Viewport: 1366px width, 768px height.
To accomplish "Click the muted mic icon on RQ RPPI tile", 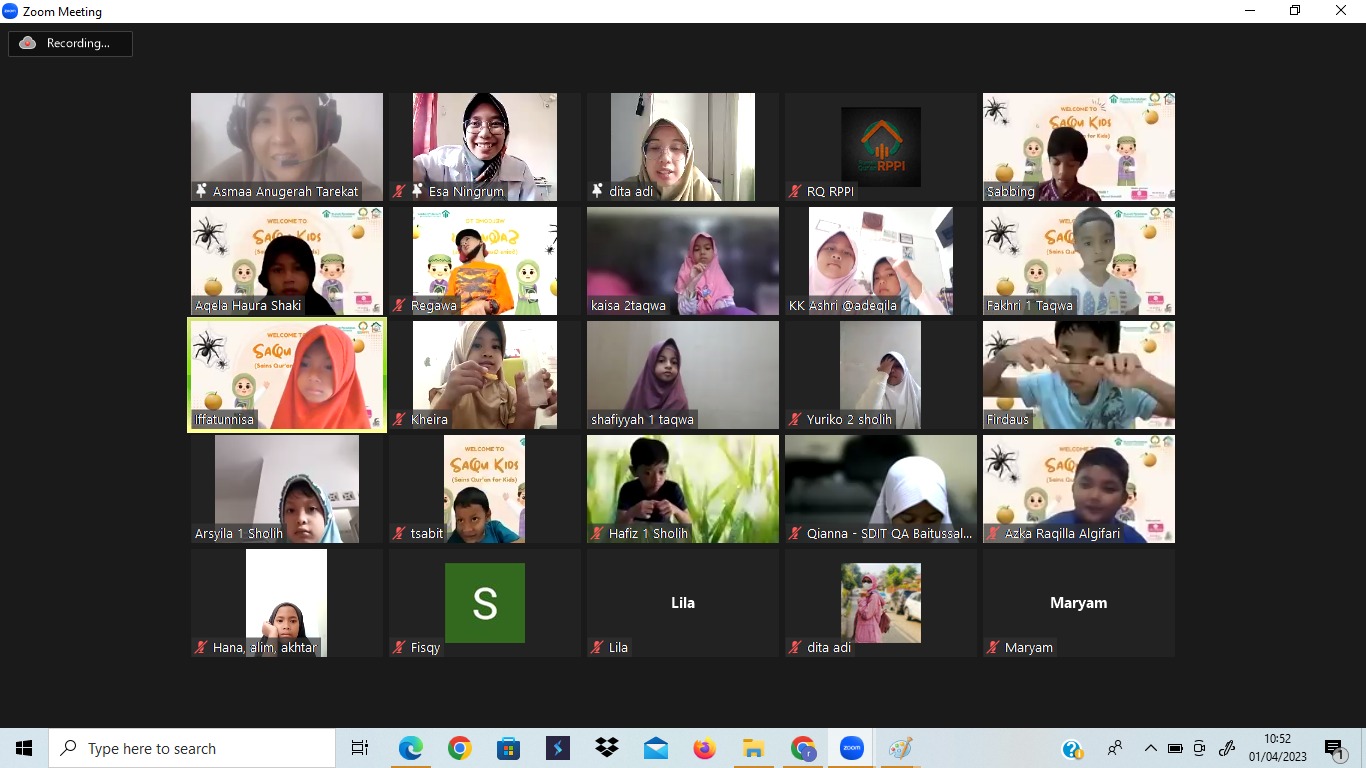I will tap(796, 191).
